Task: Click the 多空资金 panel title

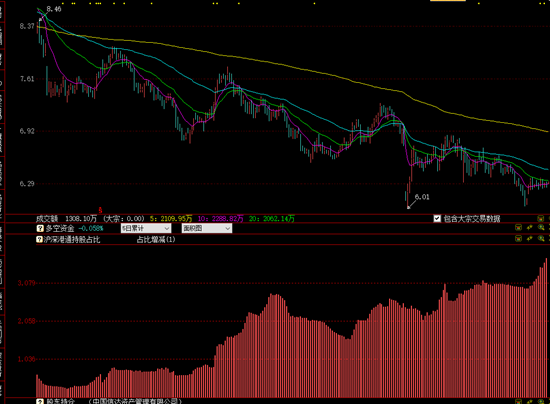Action: [x=60, y=229]
